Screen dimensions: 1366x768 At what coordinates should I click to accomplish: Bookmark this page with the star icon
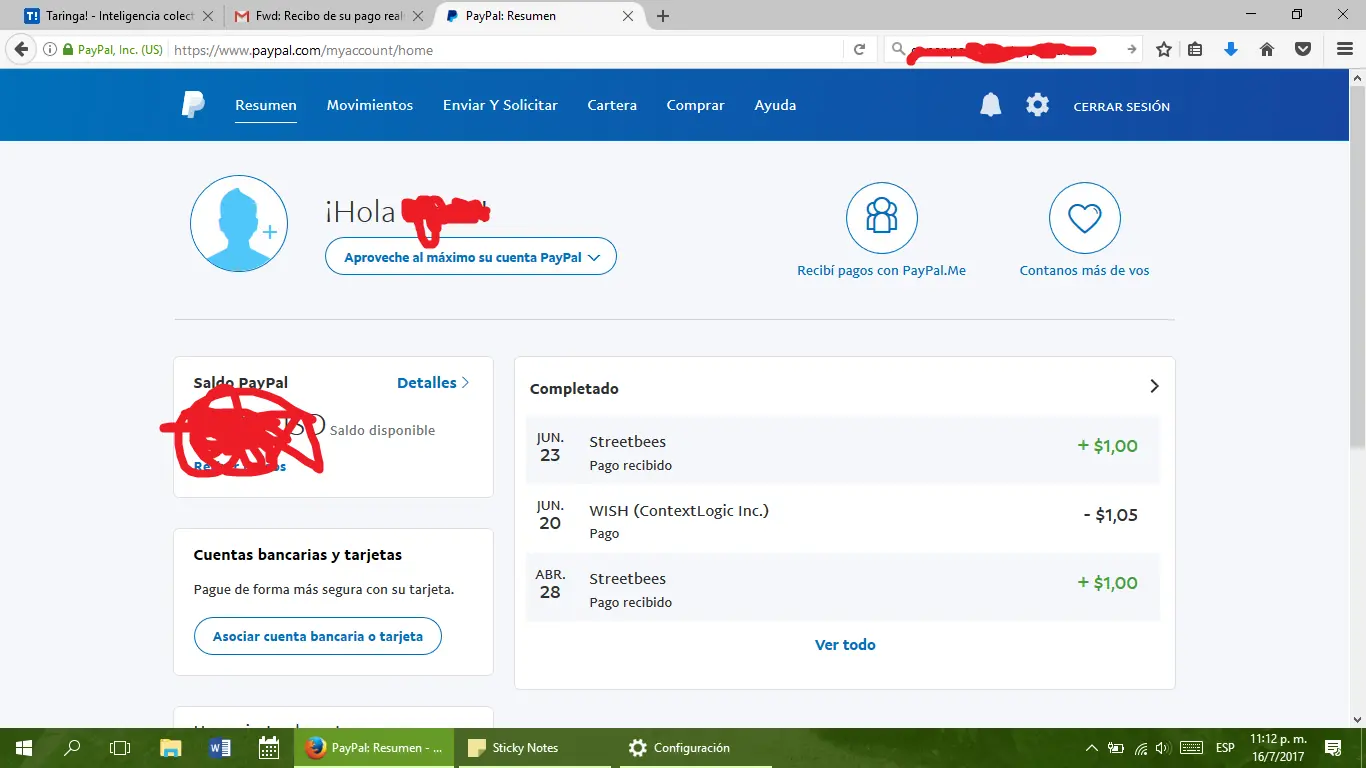(1164, 49)
